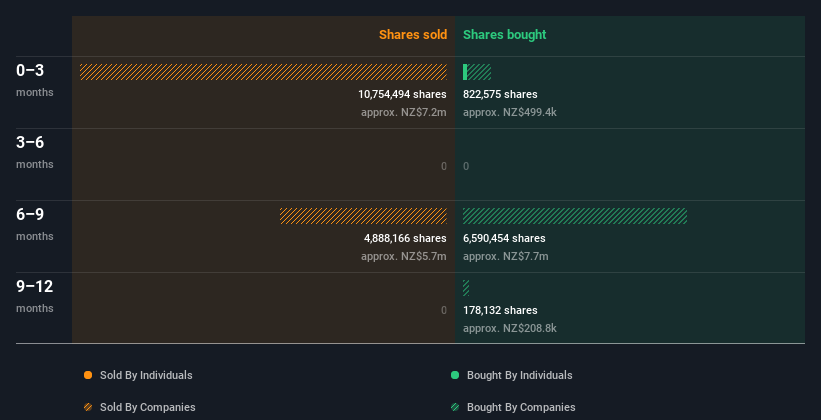Select the approx. NZ$499.4k value

click(x=510, y=112)
